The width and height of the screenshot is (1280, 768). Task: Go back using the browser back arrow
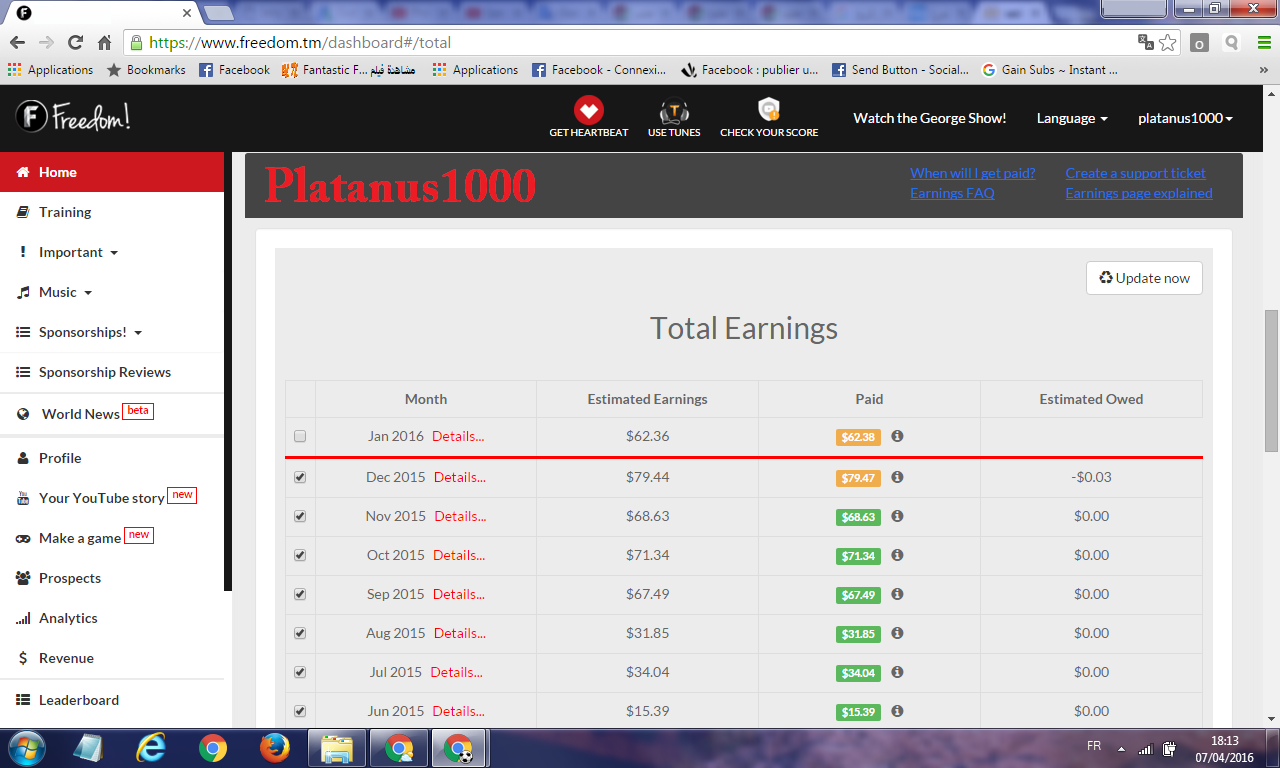point(17,42)
